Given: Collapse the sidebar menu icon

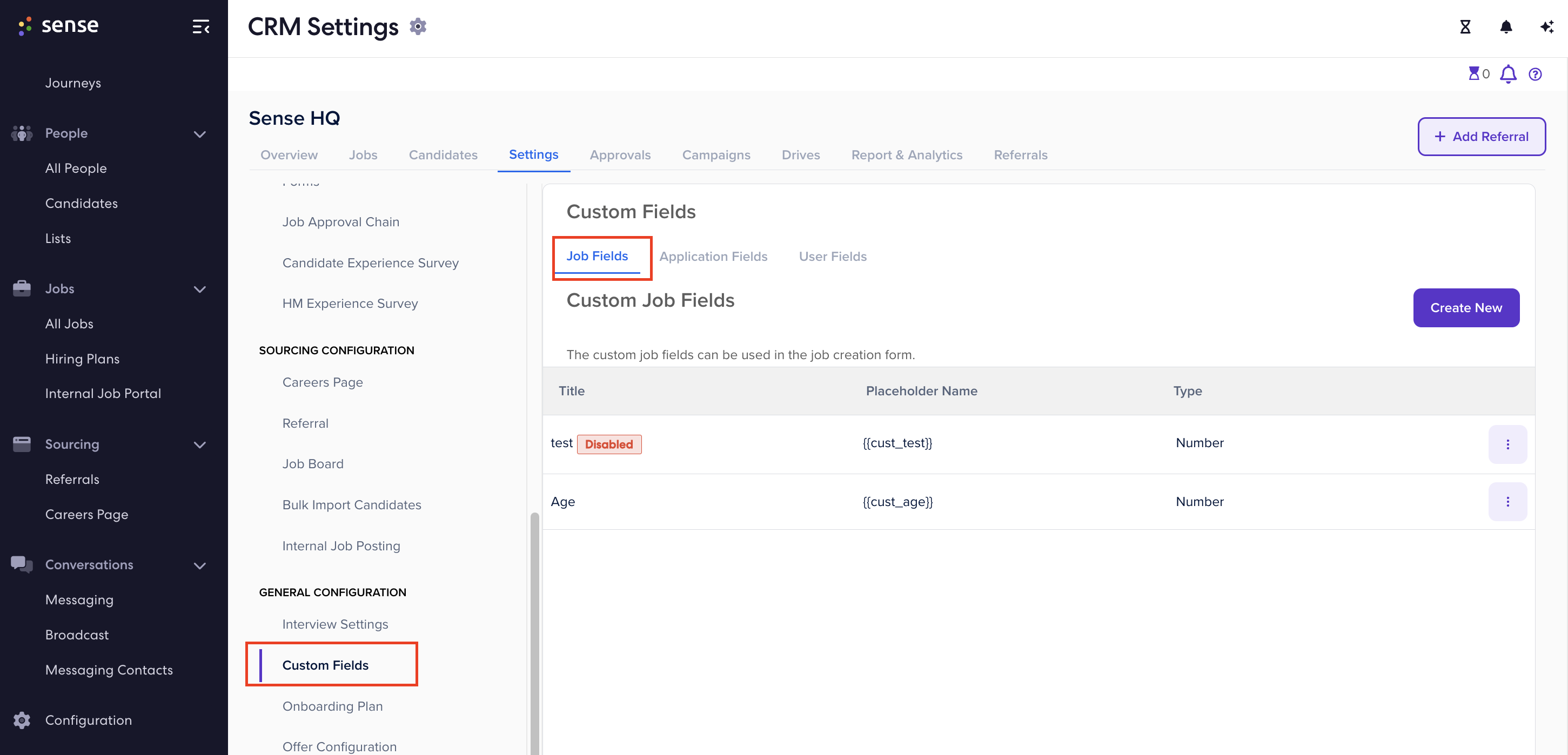Looking at the screenshot, I should pos(201,27).
